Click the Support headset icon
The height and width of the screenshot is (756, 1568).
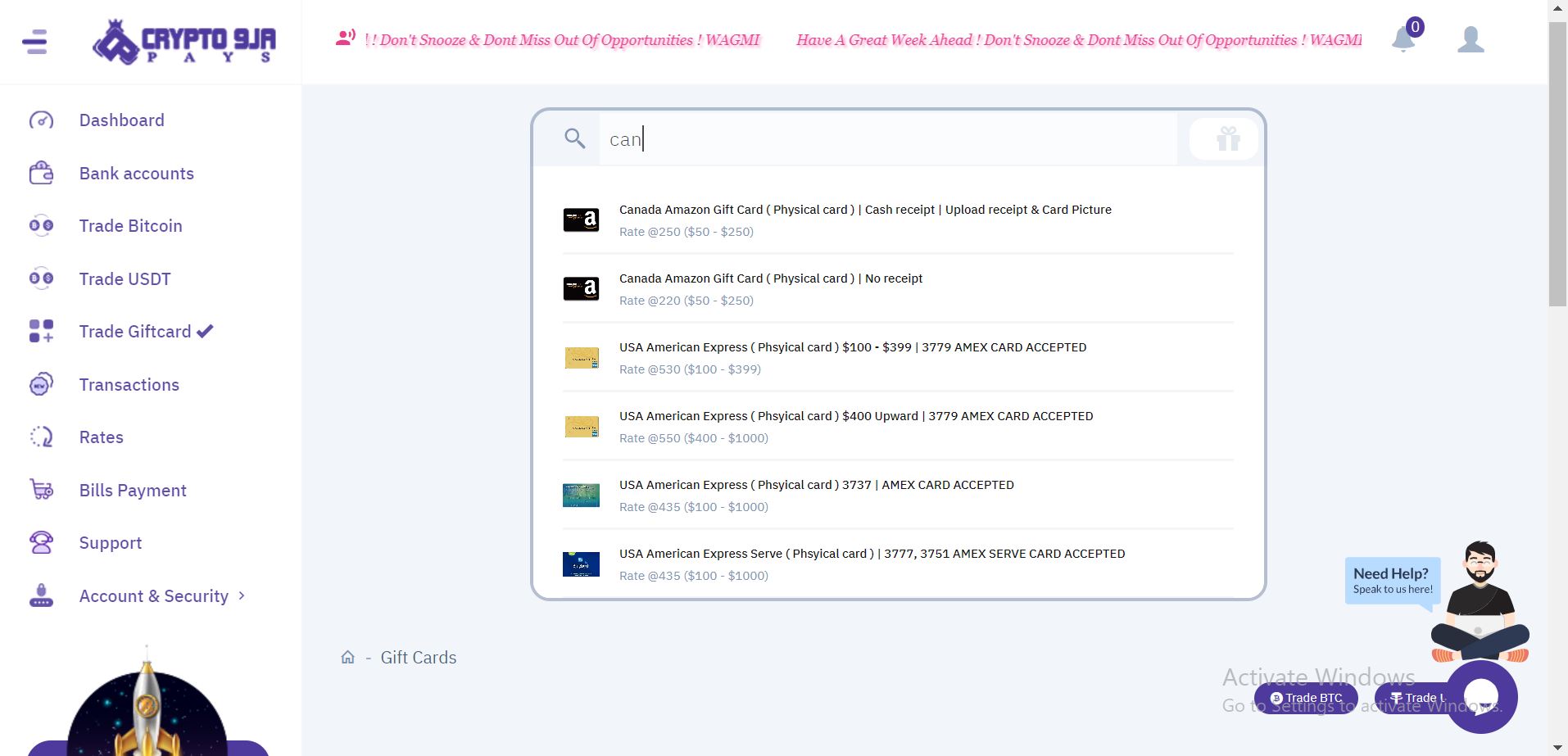[41, 542]
